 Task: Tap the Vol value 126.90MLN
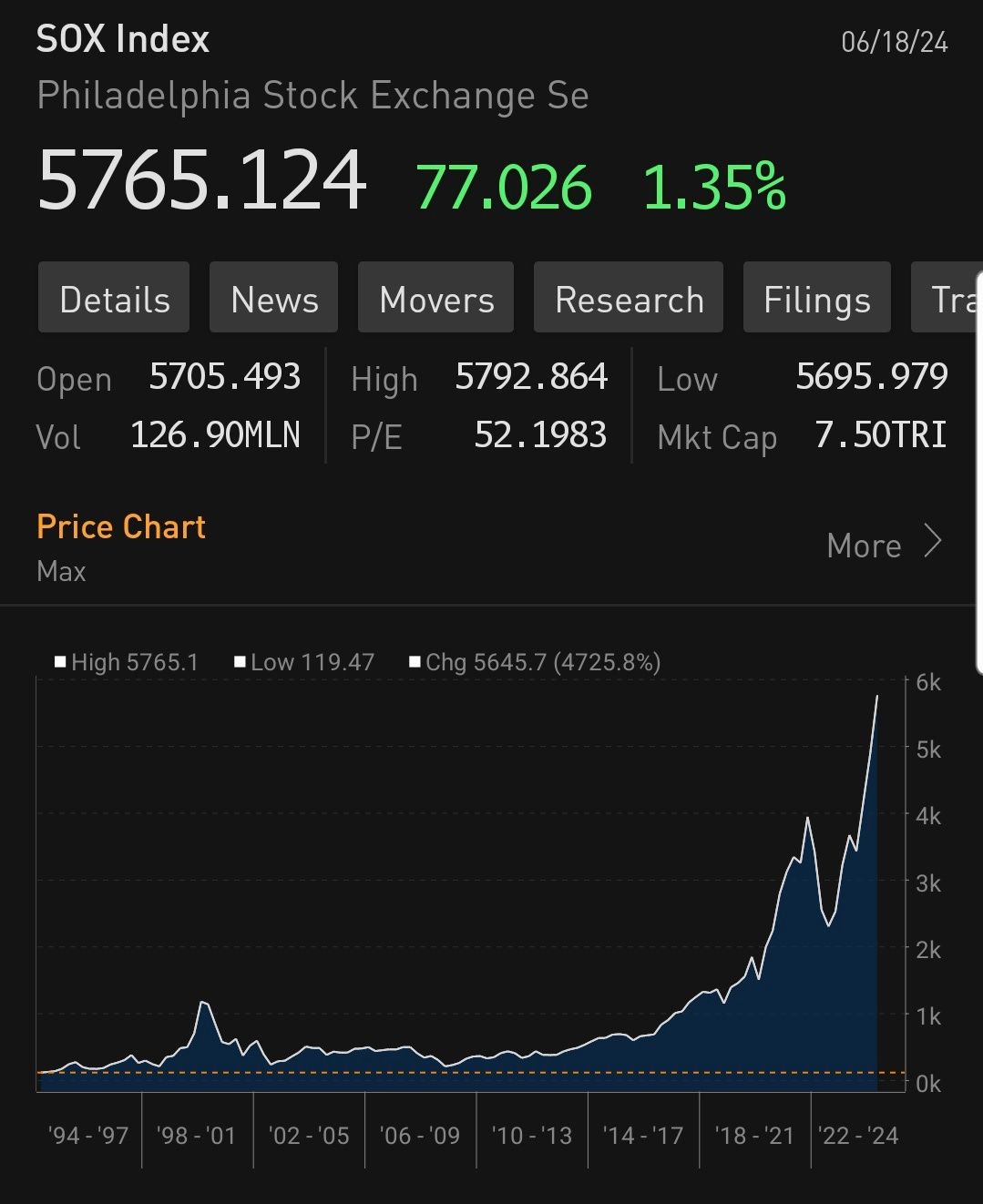pos(215,434)
